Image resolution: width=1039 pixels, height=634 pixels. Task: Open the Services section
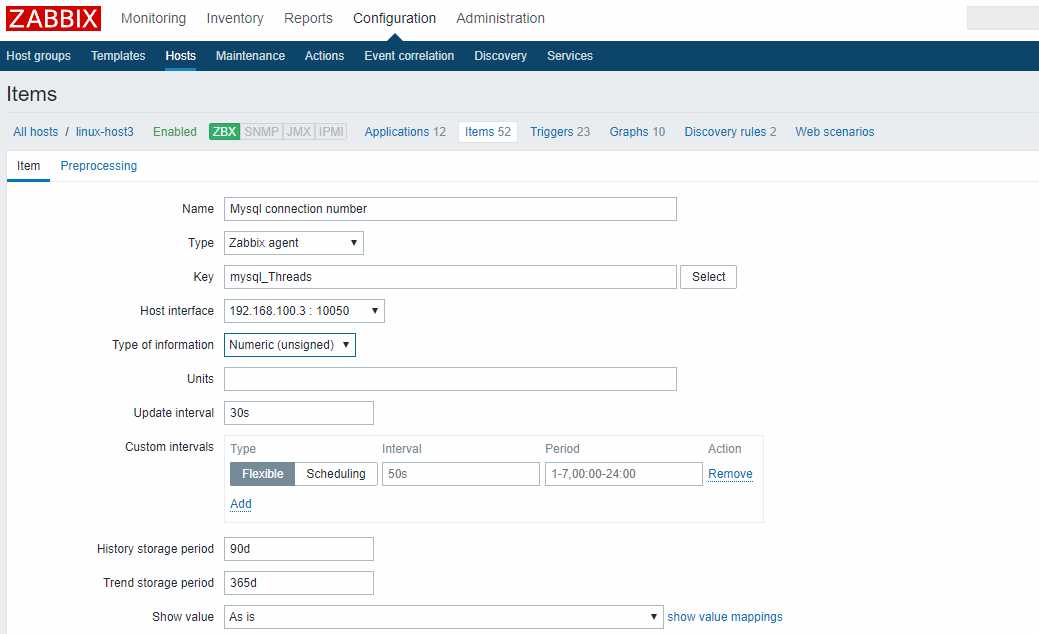[570, 56]
